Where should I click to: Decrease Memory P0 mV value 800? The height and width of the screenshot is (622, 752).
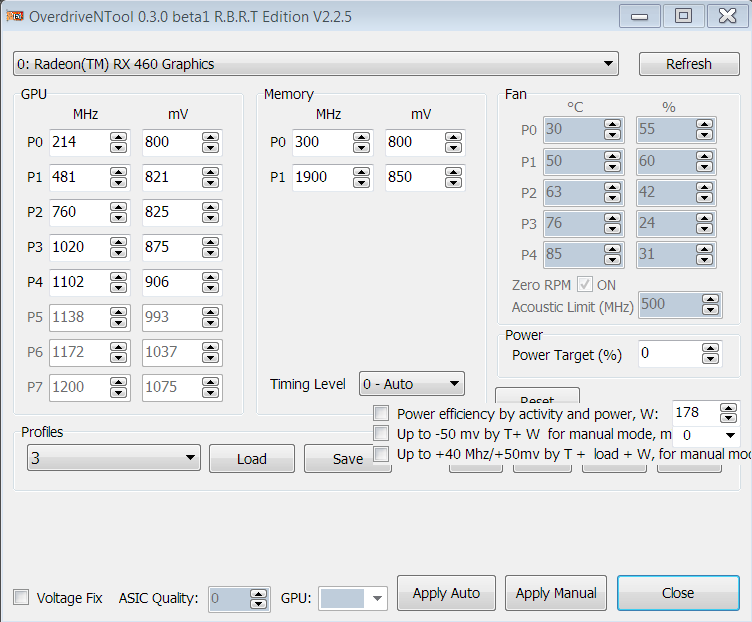pos(453,147)
